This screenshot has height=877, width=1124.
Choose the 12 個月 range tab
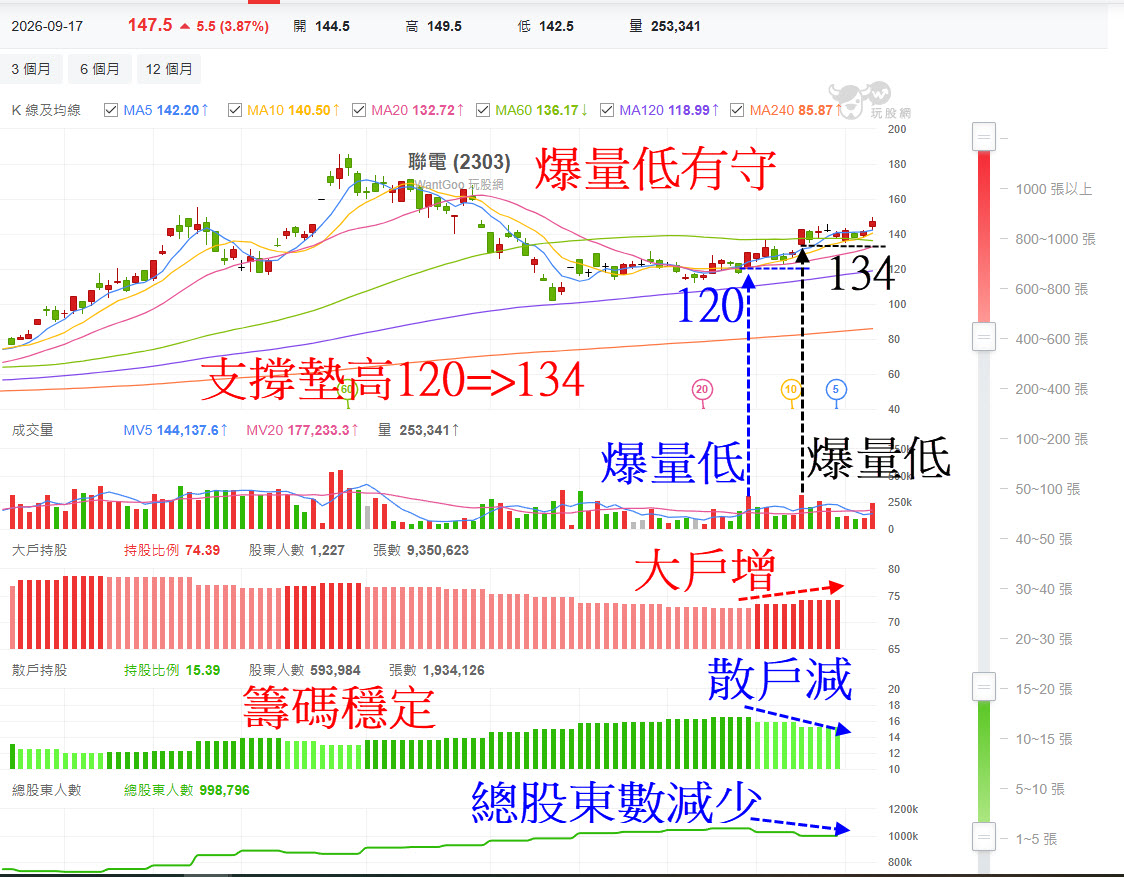click(169, 69)
